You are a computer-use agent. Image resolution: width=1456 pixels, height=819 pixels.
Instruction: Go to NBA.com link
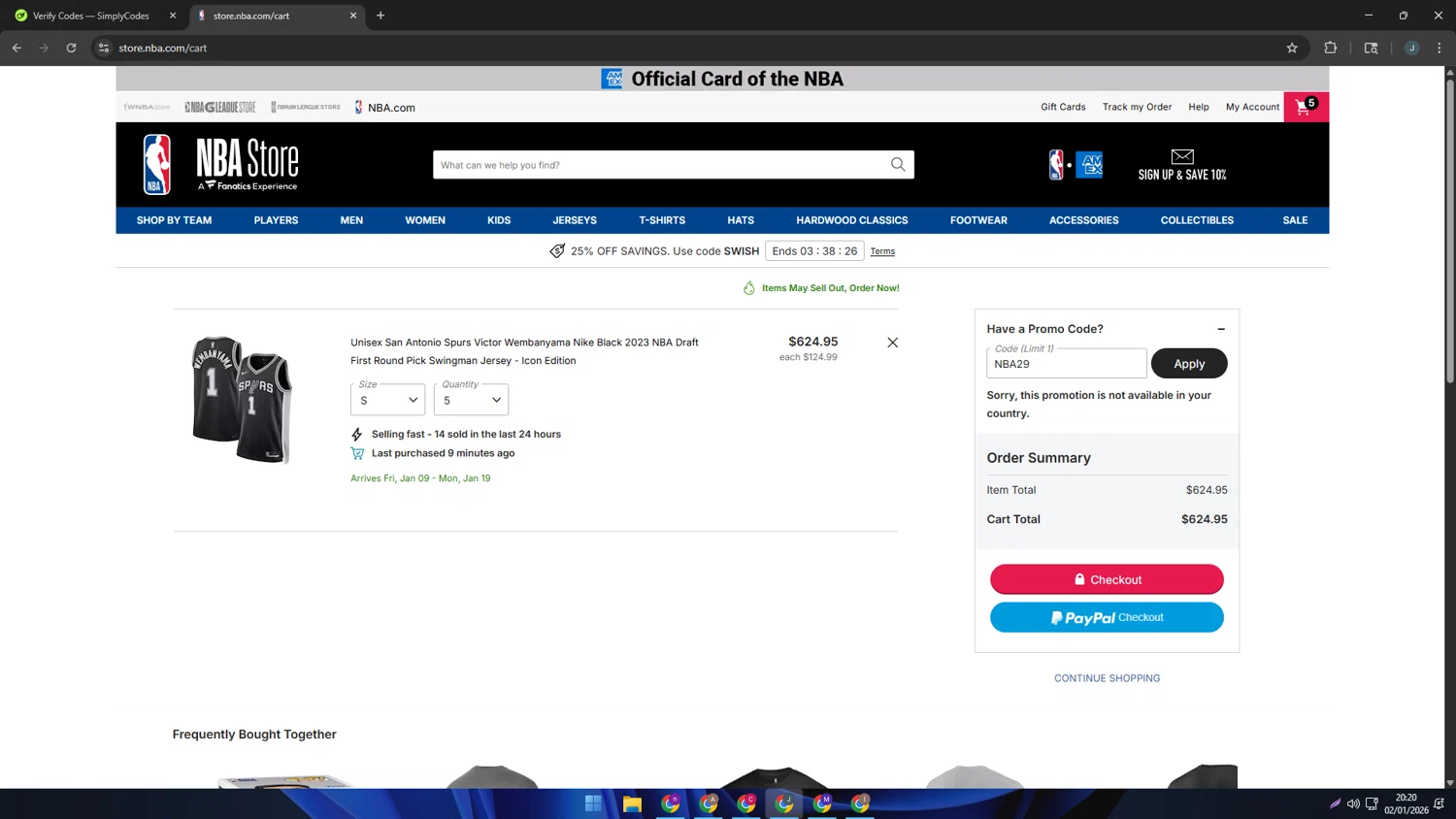[x=385, y=108]
